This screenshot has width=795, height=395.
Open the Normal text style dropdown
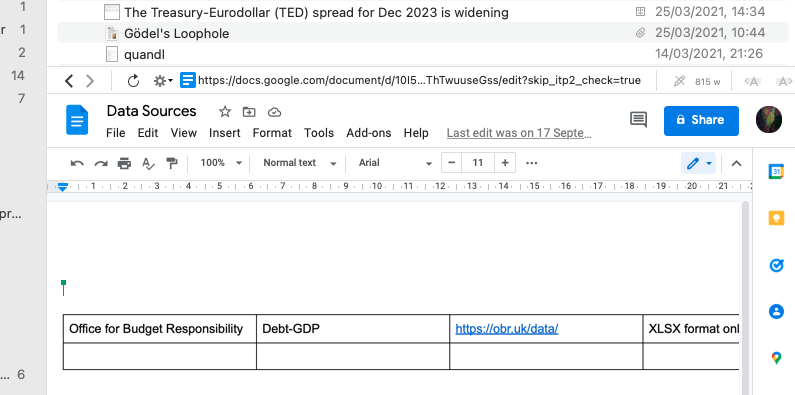pos(300,163)
